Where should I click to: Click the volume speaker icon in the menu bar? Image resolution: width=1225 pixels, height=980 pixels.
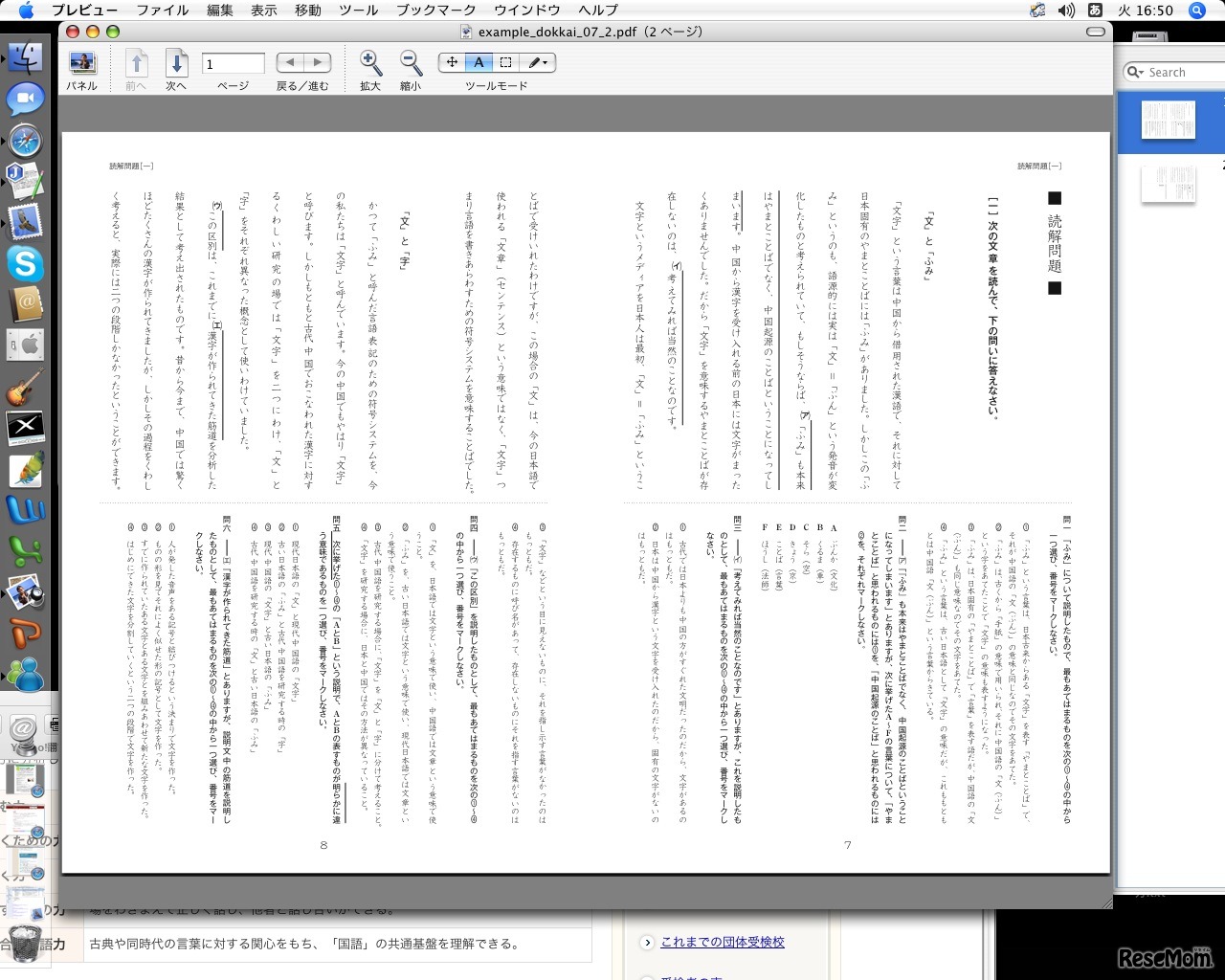click(x=1065, y=11)
